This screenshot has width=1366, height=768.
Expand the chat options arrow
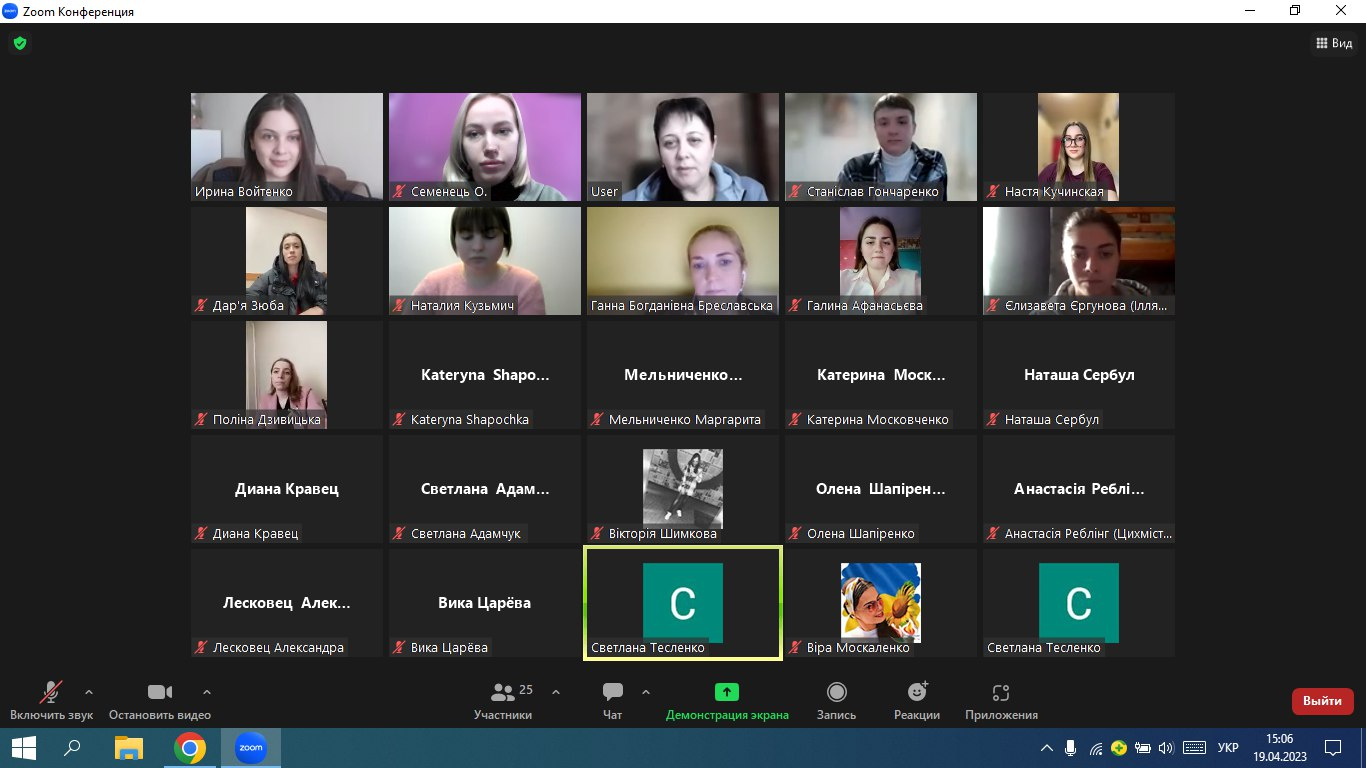[646, 691]
